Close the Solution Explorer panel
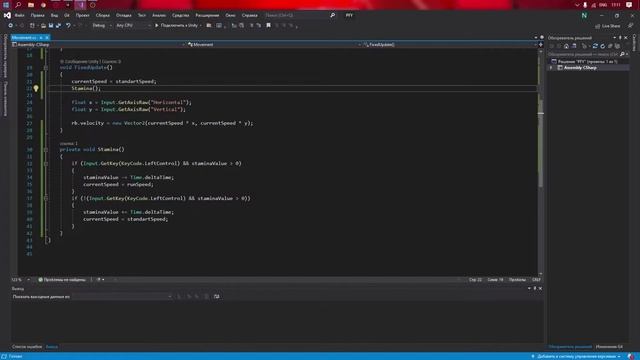 coord(626,38)
